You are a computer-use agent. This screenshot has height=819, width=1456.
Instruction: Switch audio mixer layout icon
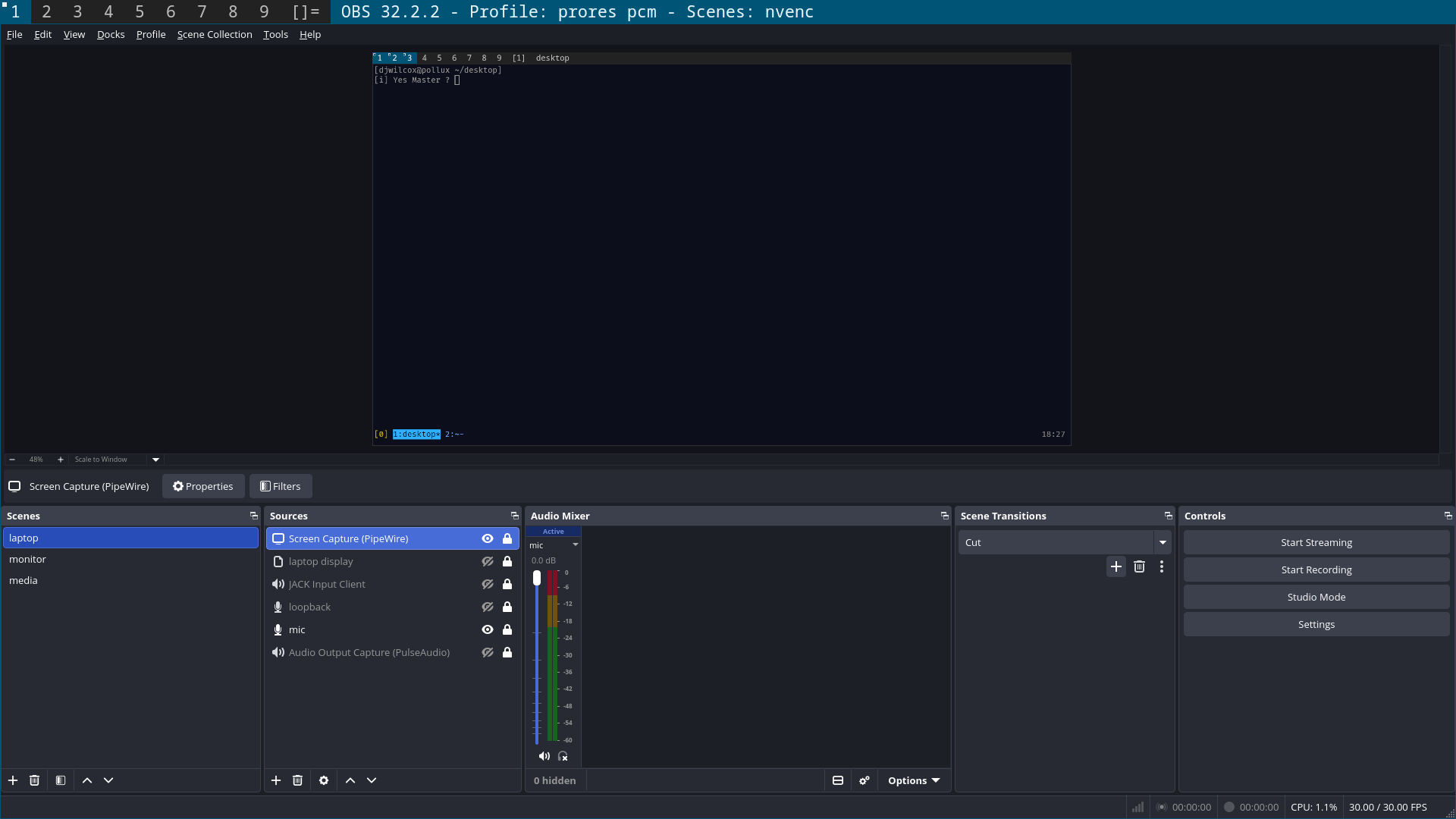pyautogui.click(x=838, y=780)
